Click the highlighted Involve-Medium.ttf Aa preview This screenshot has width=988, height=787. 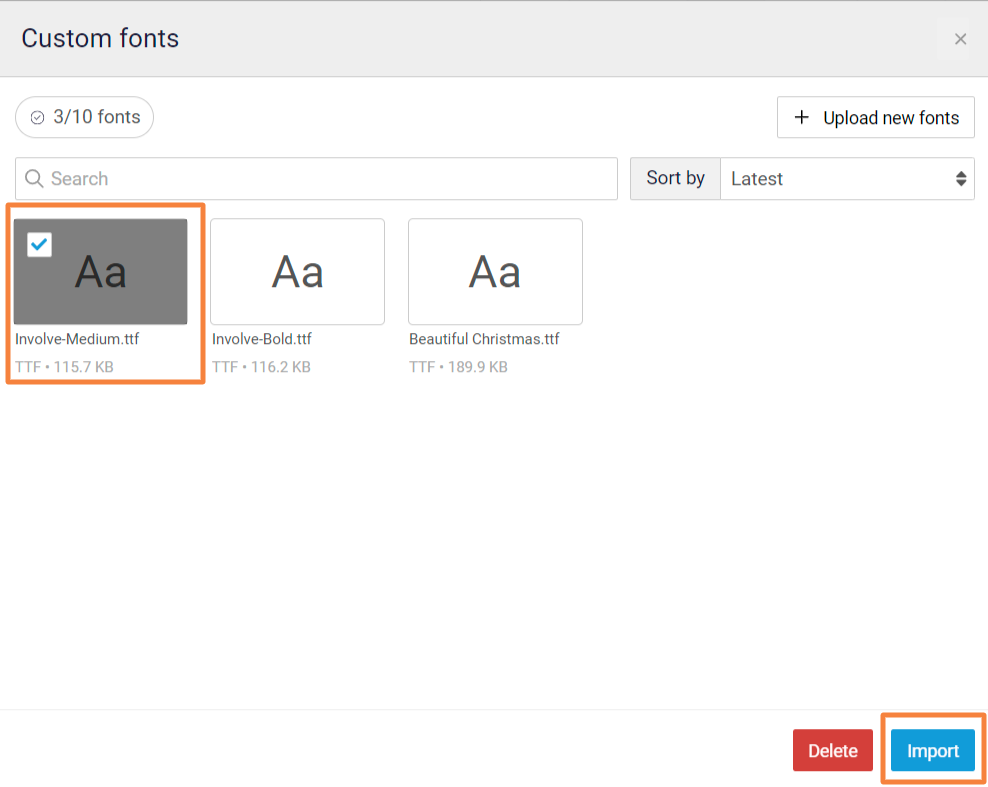tap(101, 272)
